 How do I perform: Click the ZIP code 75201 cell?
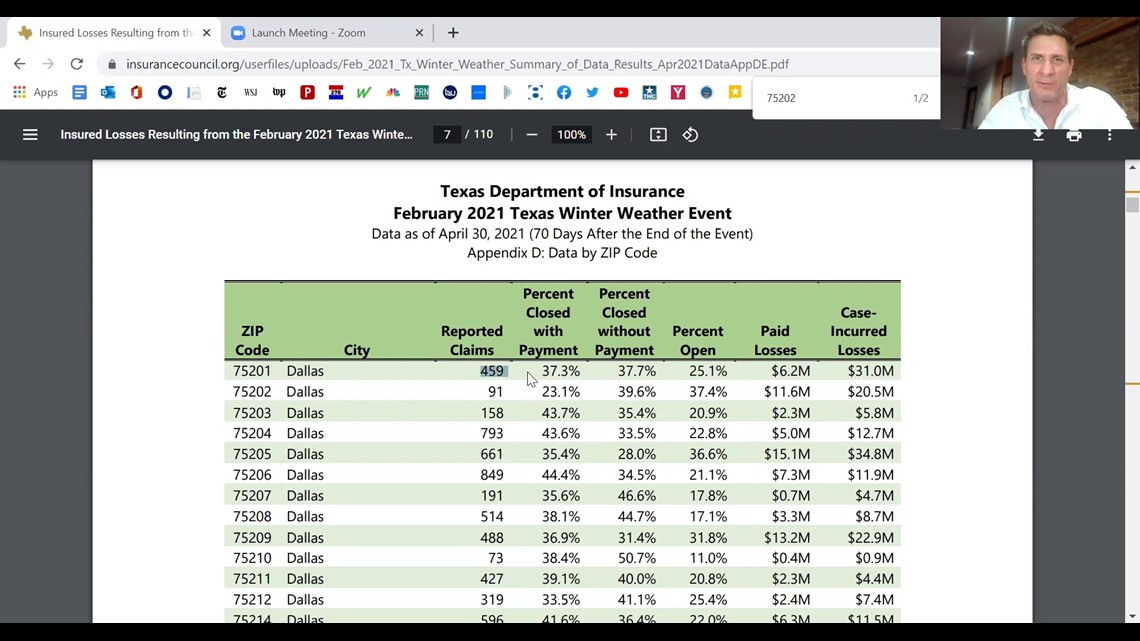click(x=252, y=371)
